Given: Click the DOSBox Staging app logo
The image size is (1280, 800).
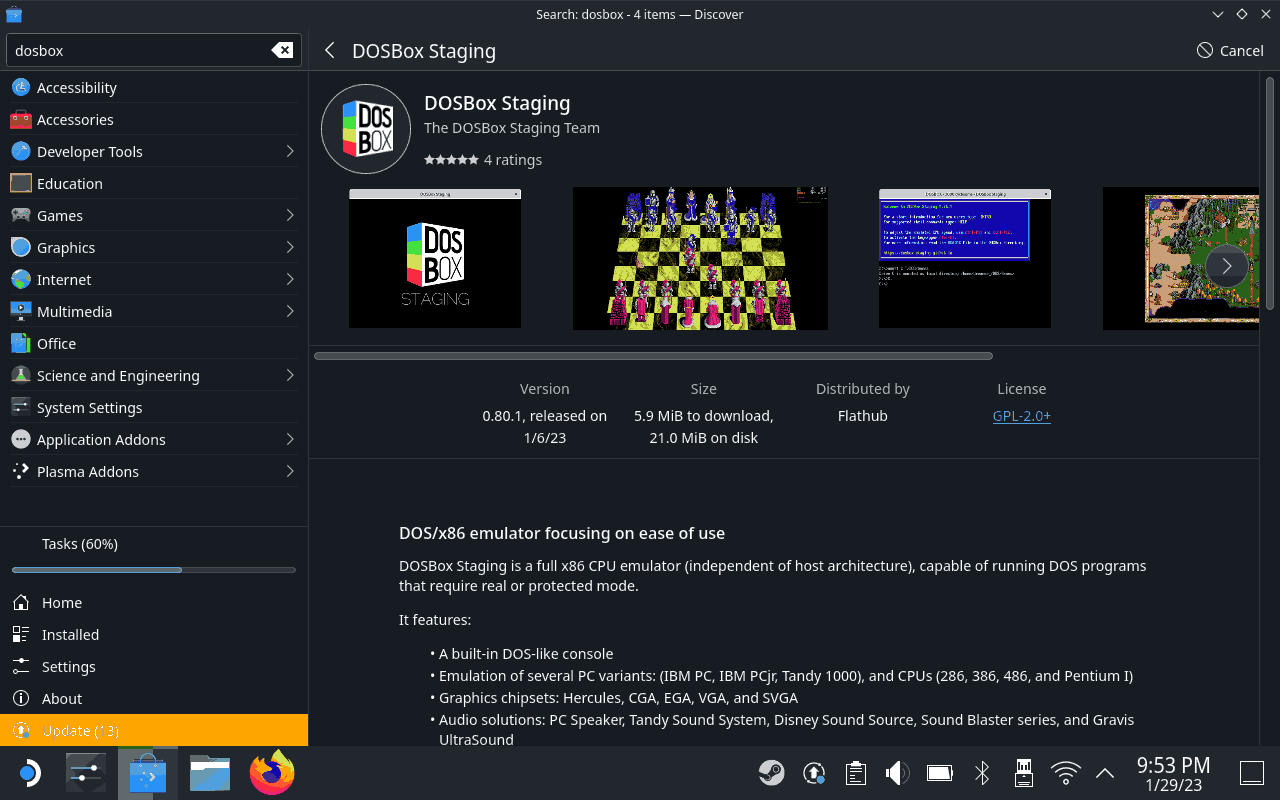Looking at the screenshot, I should click(366, 129).
